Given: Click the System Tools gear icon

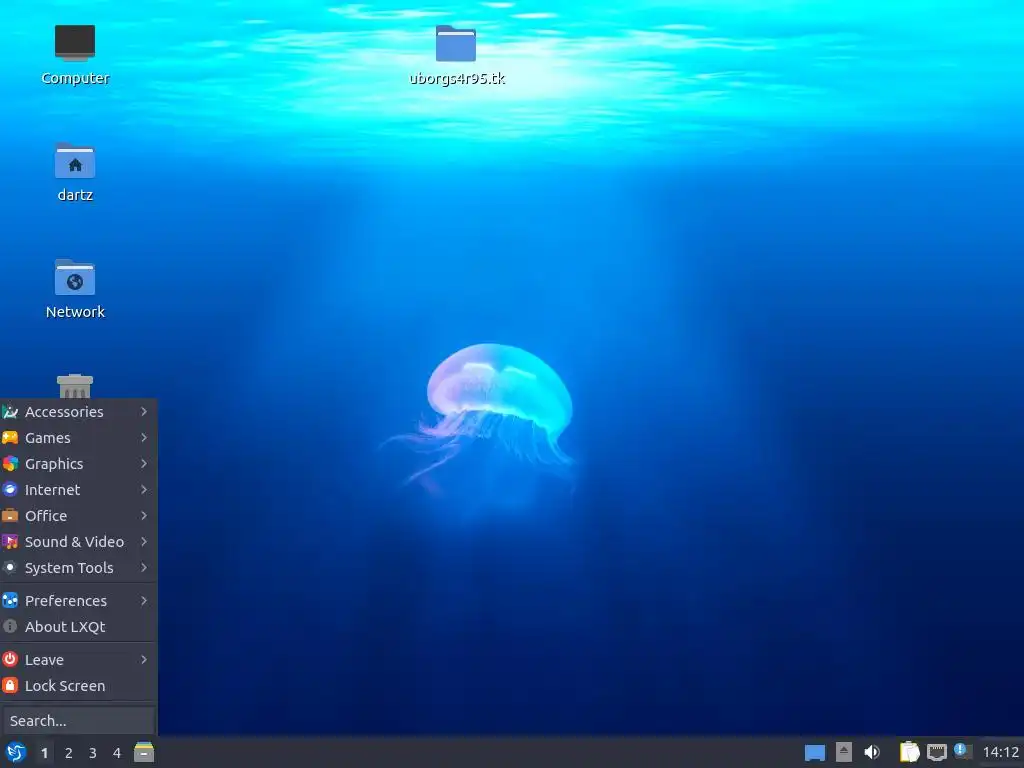Looking at the screenshot, I should click(x=10, y=568).
